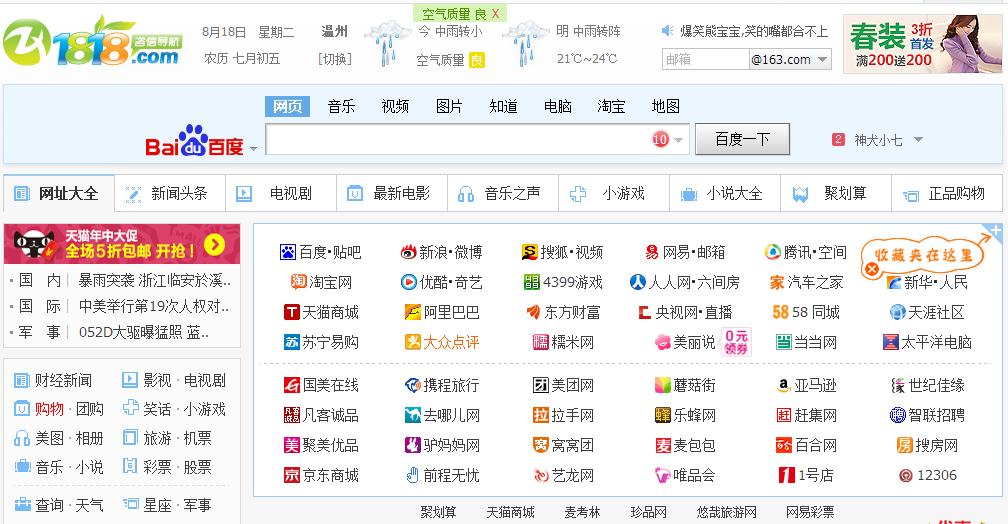Click the 58同城 icon
The width and height of the screenshot is (1008, 524).
coord(780,312)
